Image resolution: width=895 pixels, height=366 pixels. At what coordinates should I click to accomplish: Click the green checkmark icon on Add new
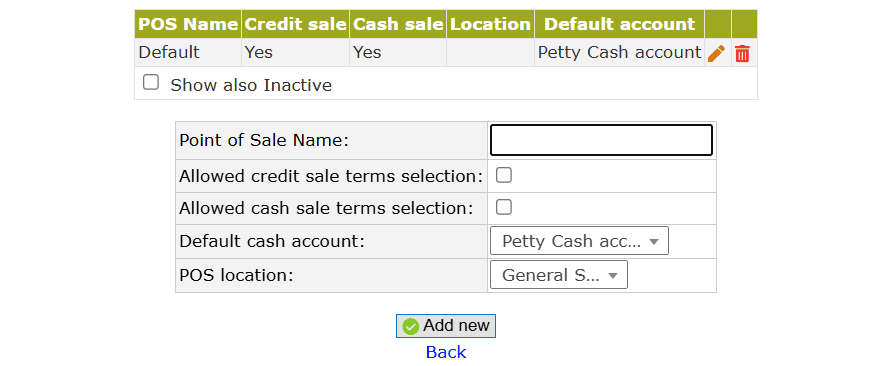click(410, 327)
